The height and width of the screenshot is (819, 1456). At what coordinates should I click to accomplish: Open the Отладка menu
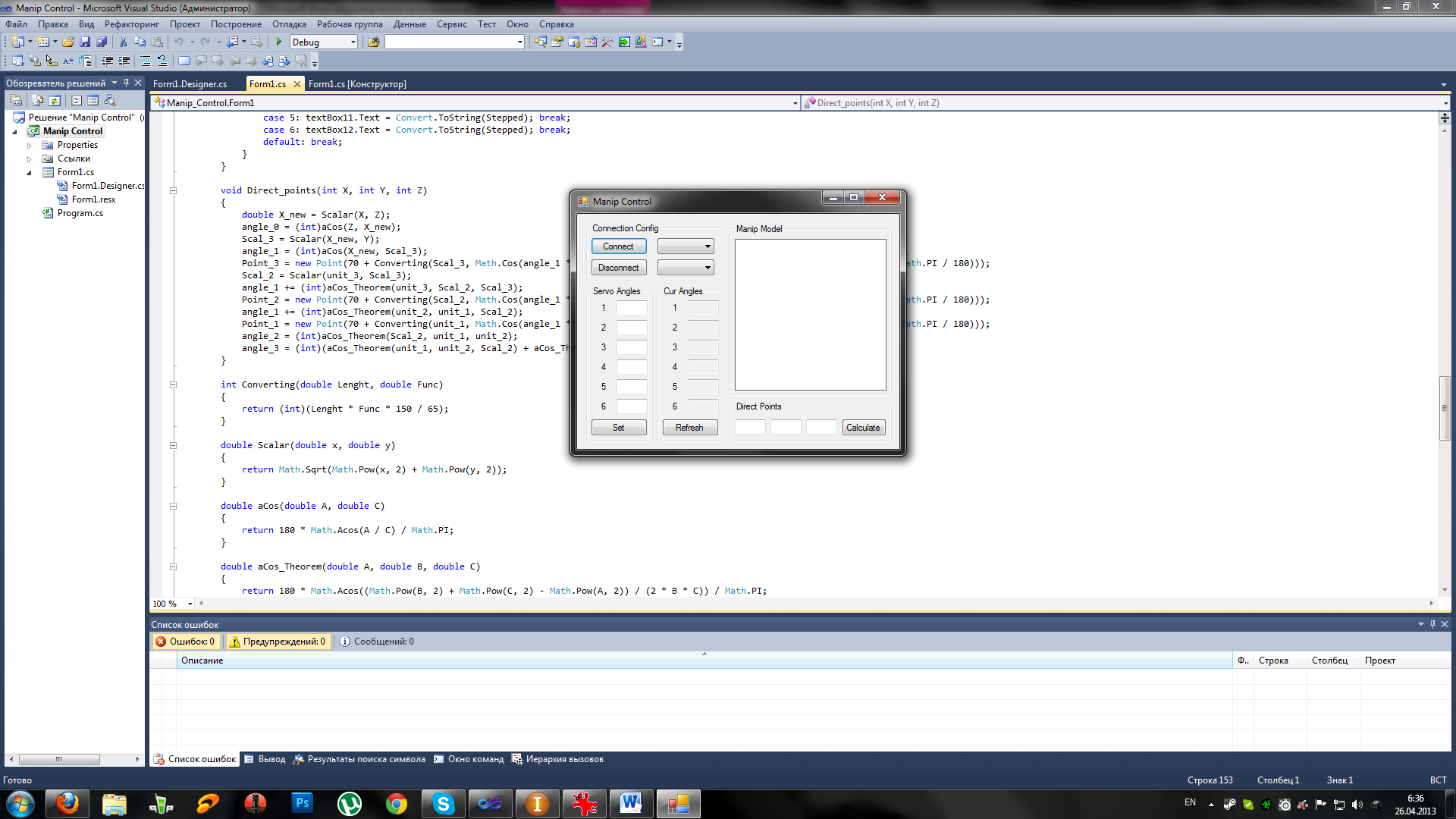coord(289,24)
